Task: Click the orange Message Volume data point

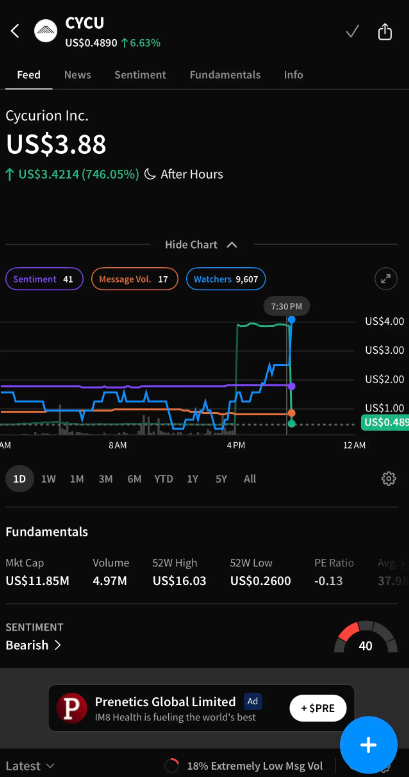Action: (292, 413)
